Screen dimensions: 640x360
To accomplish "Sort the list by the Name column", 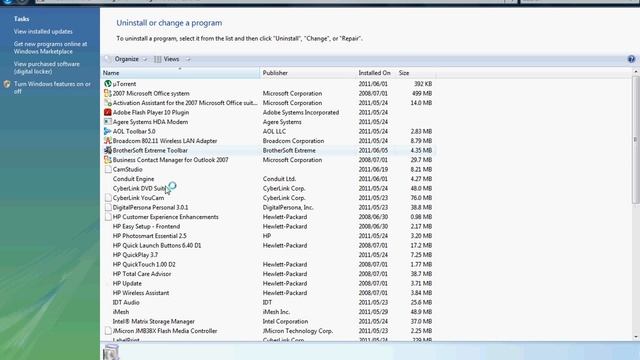I will [180, 73].
